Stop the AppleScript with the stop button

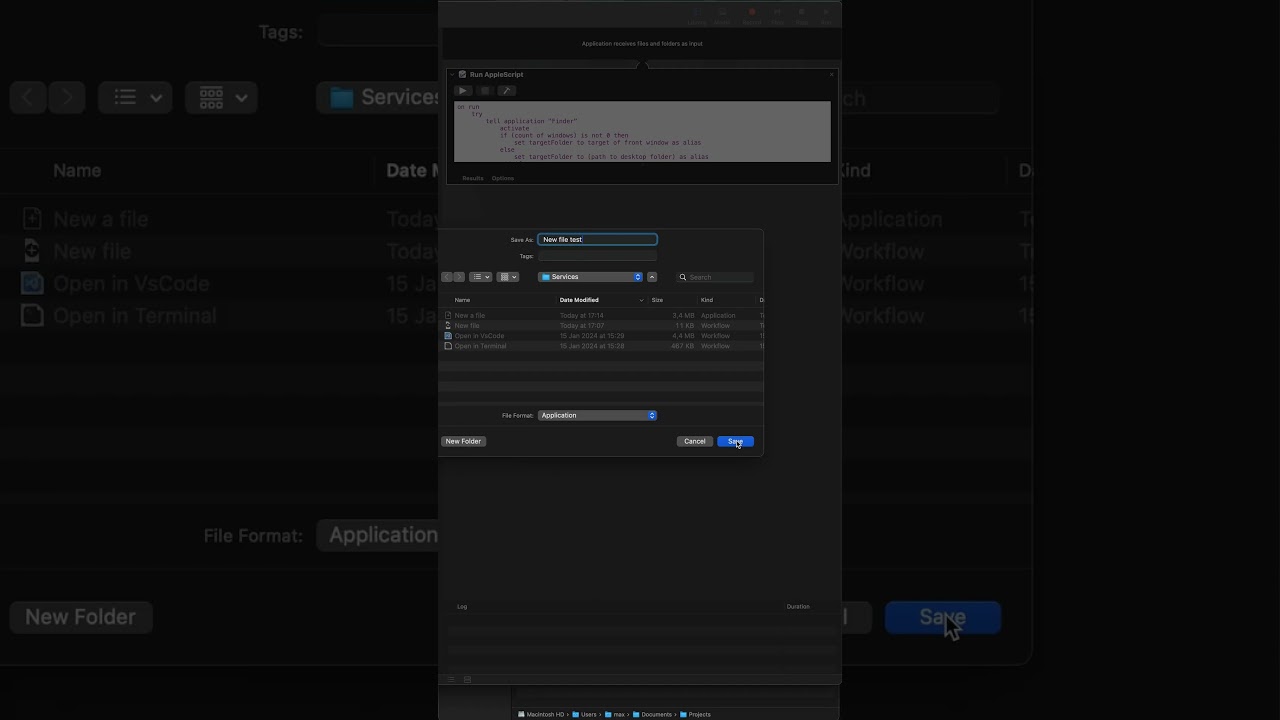(485, 90)
